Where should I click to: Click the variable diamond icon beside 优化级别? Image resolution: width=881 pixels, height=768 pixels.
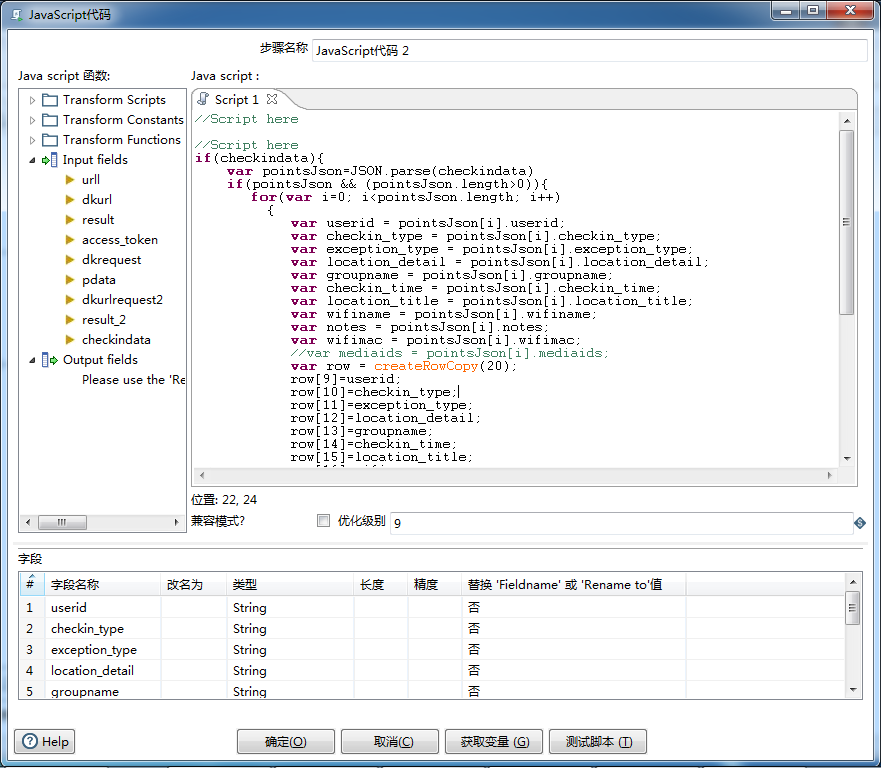click(x=860, y=523)
